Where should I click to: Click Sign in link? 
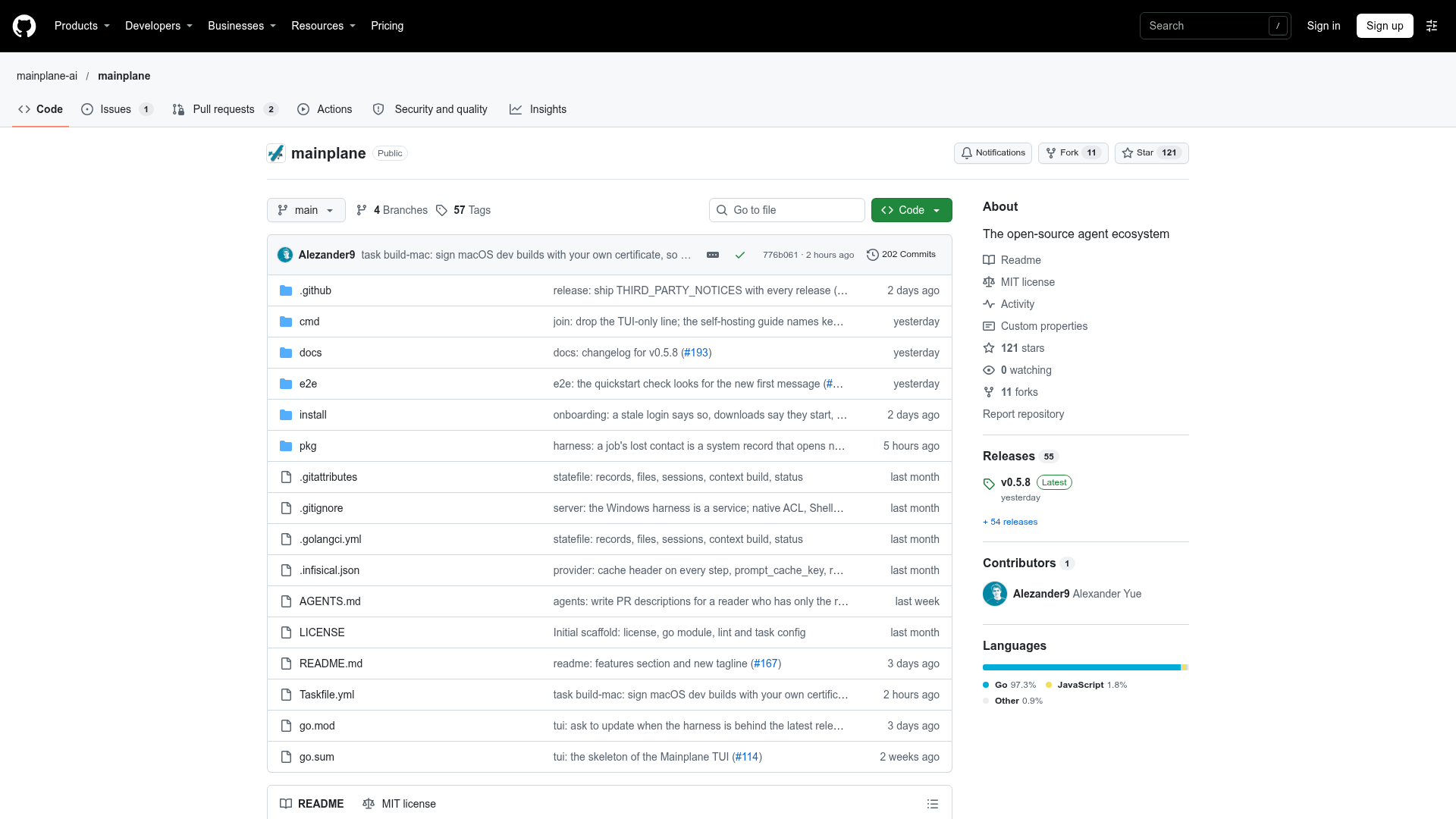1323,26
